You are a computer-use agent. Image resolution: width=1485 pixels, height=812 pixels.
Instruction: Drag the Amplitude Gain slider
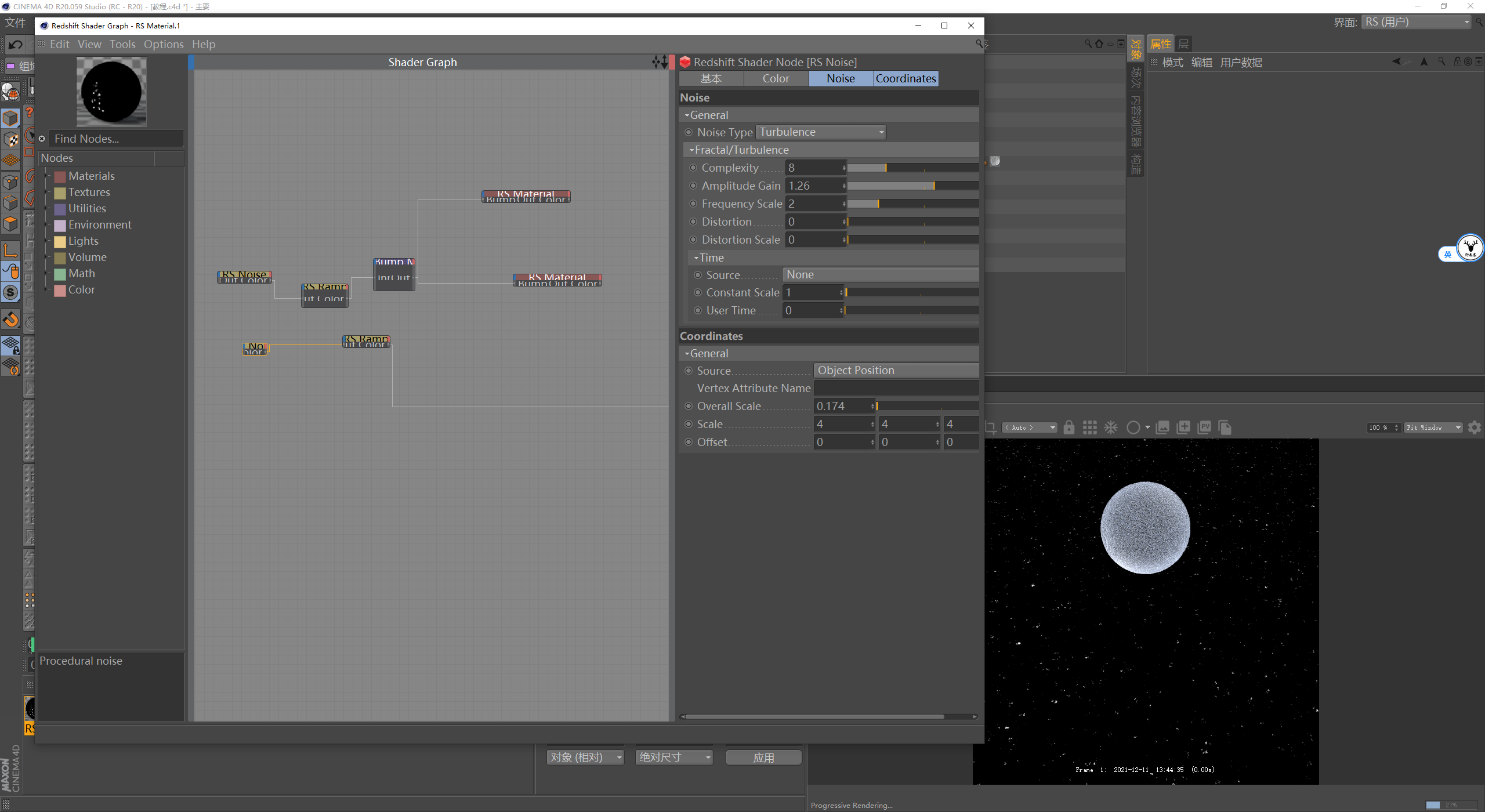(x=928, y=186)
